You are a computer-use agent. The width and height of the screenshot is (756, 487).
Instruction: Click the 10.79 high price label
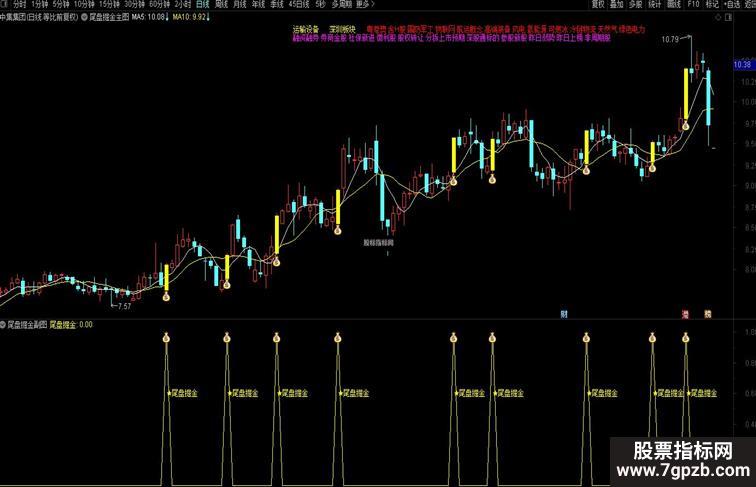click(x=670, y=40)
